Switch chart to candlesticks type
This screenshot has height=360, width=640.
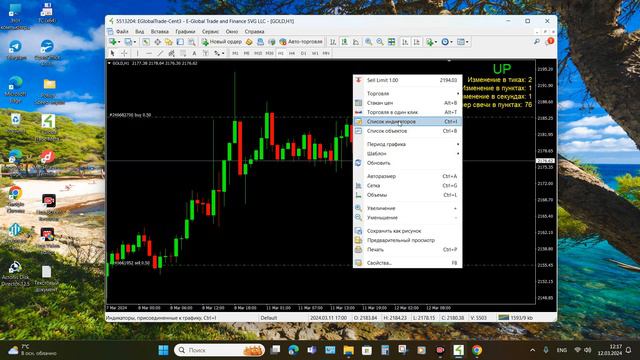[344, 42]
